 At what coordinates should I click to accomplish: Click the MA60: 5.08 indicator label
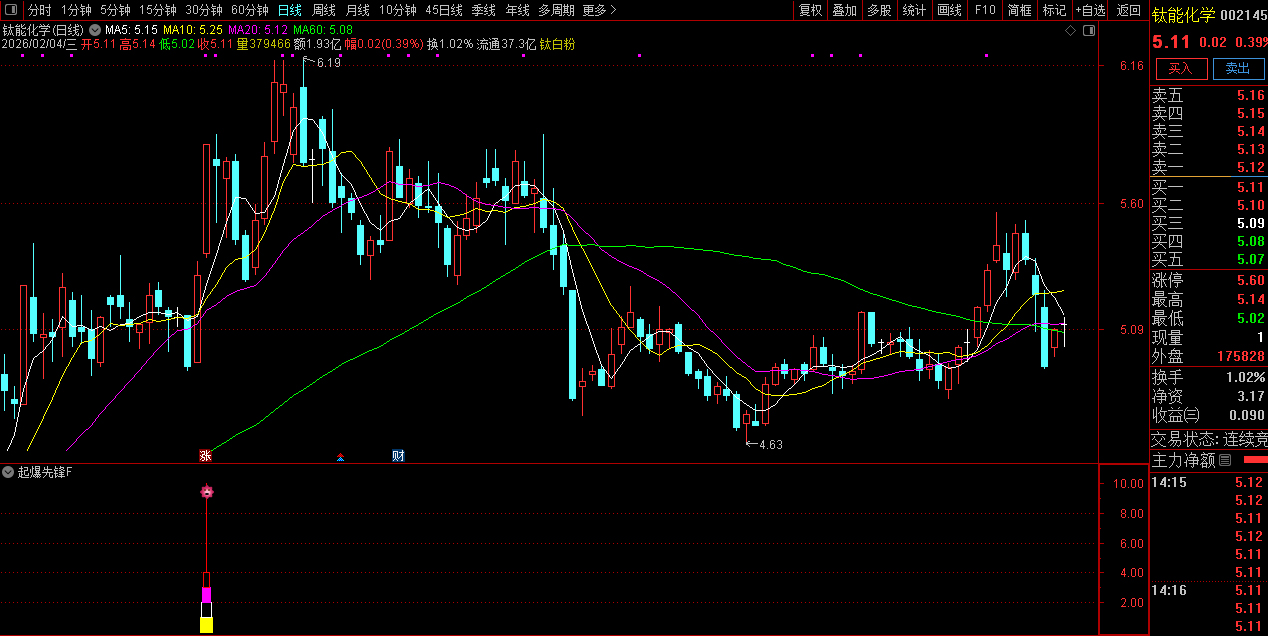[322, 30]
